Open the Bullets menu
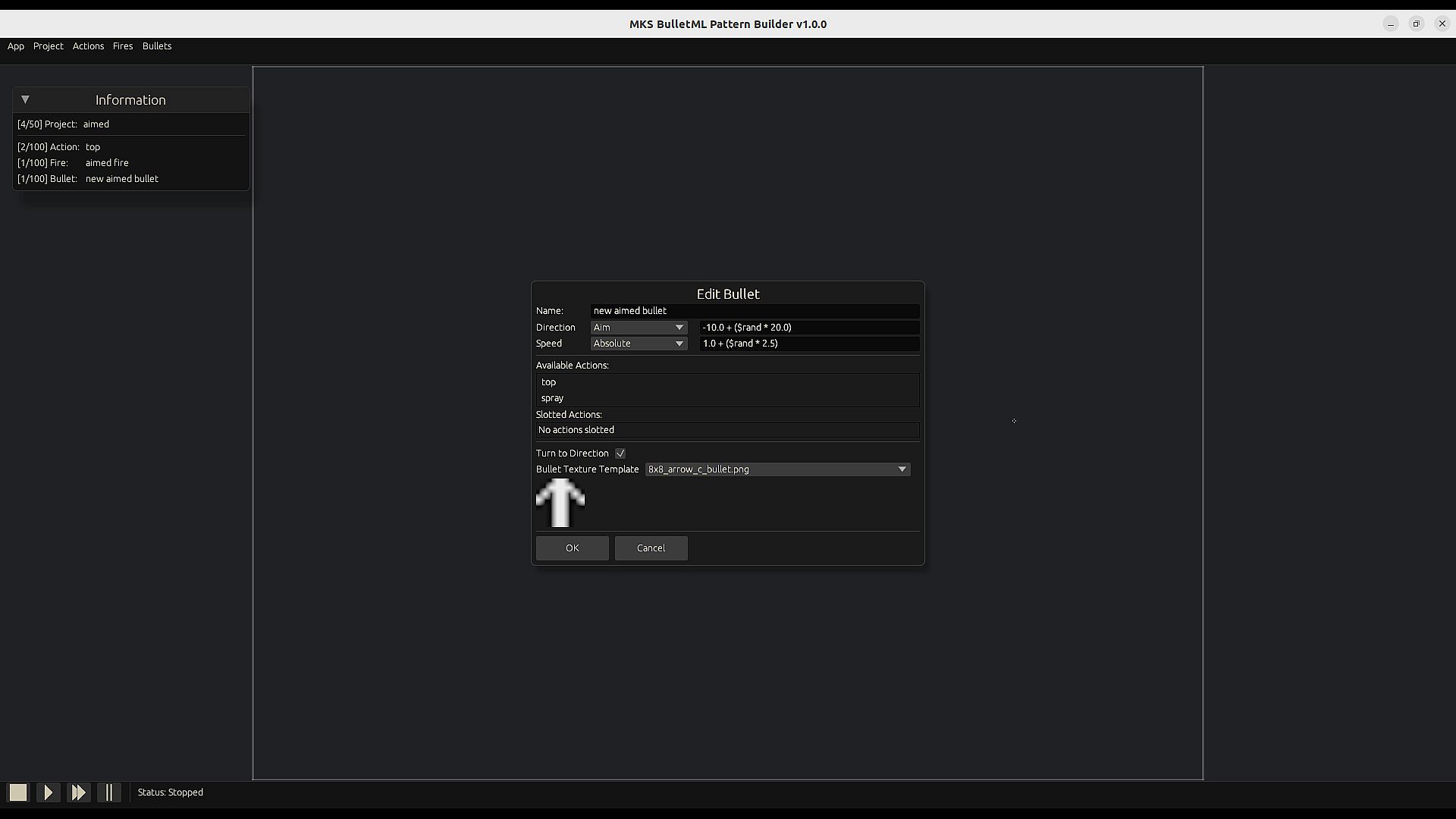1456x819 pixels. [x=157, y=46]
